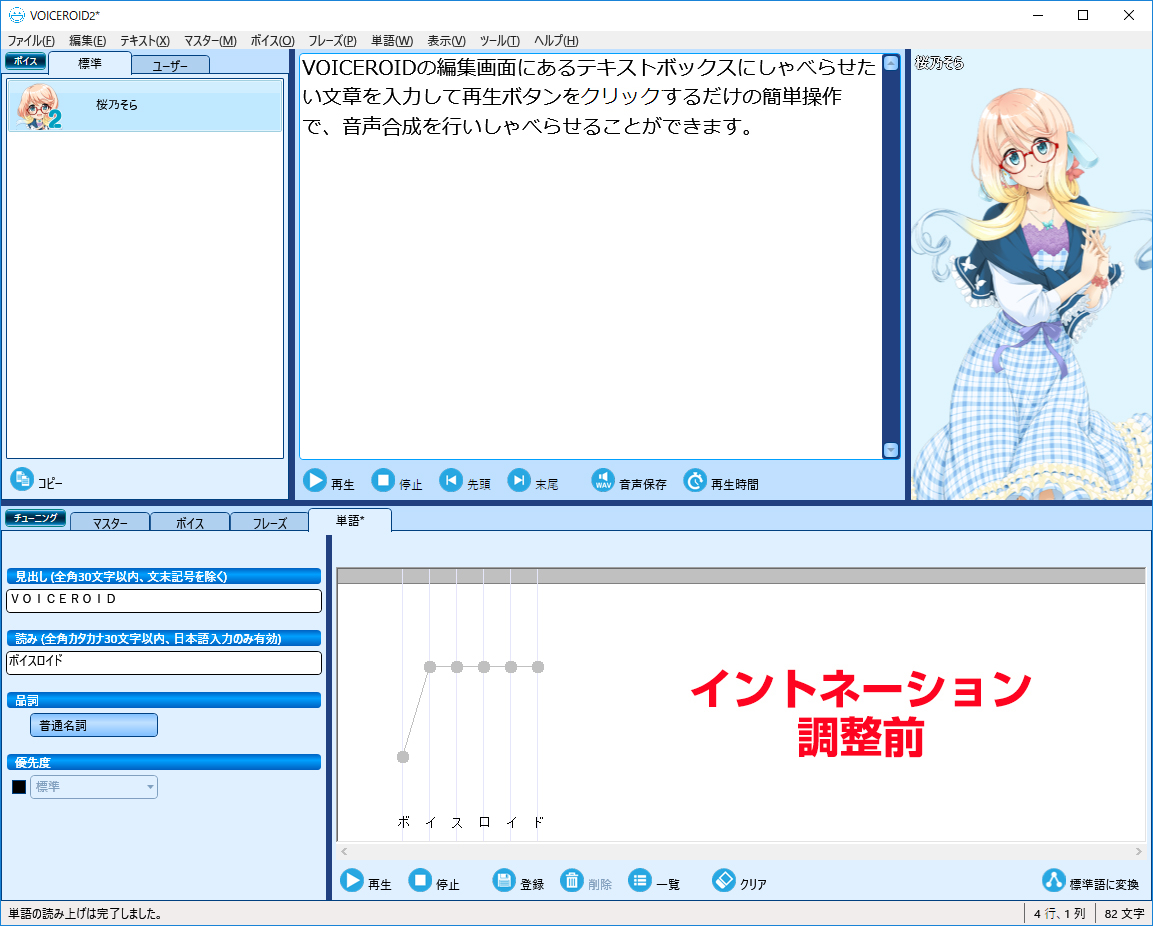Click the intonation pane scroll left arrow
The height and width of the screenshot is (927, 1153).
point(344,851)
